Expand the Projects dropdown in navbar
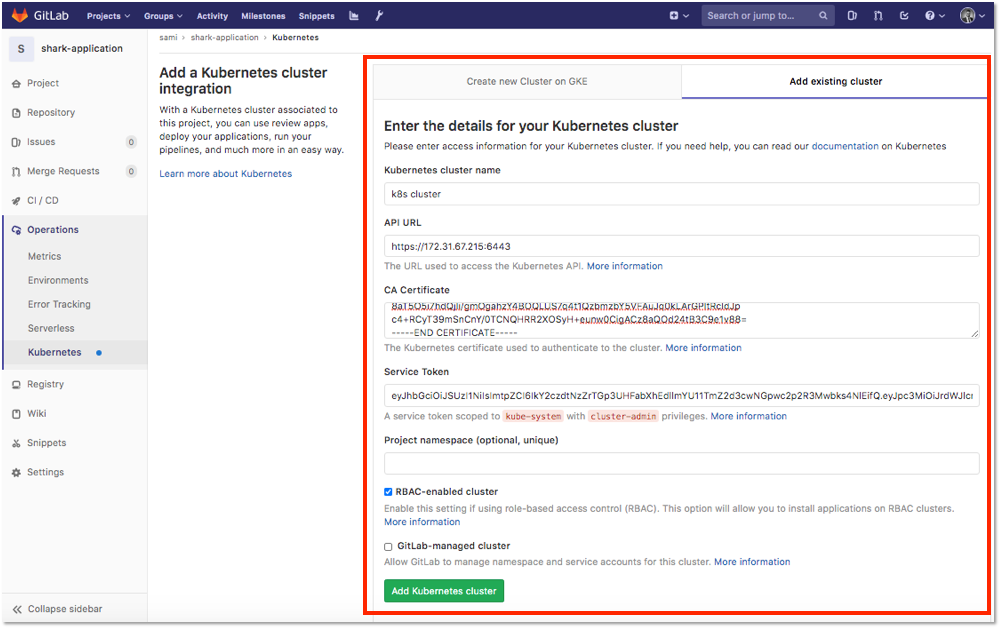1001x629 pixels. click(109, 16)
